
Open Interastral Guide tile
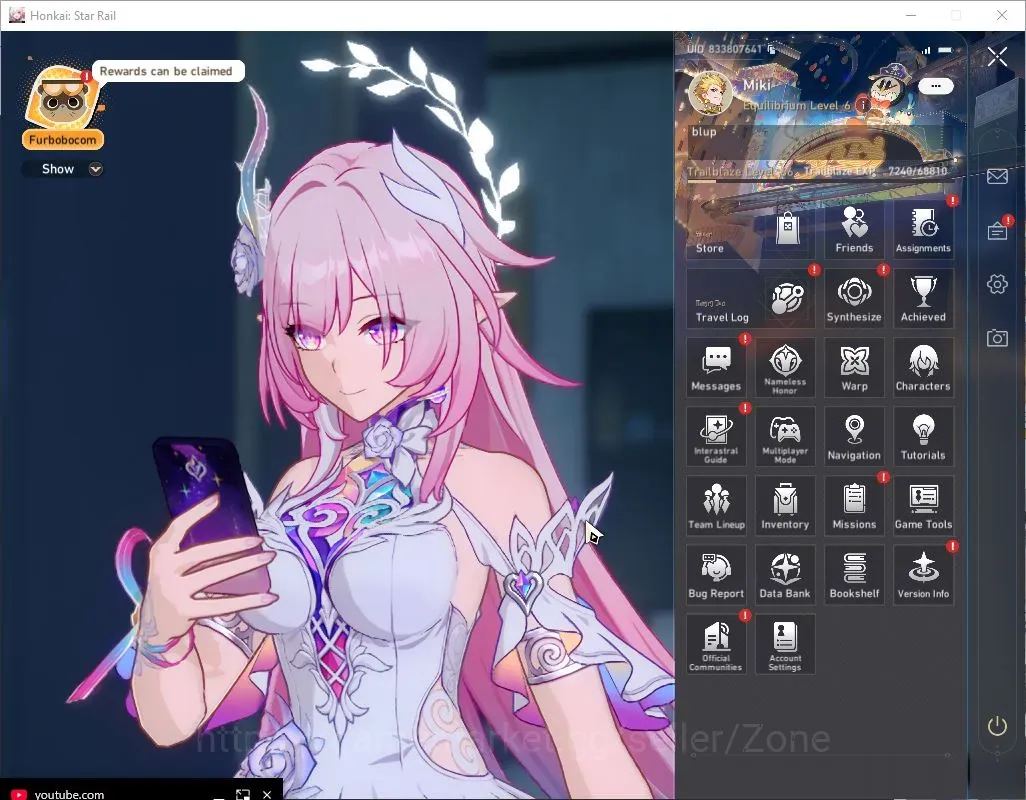point(716,436)
